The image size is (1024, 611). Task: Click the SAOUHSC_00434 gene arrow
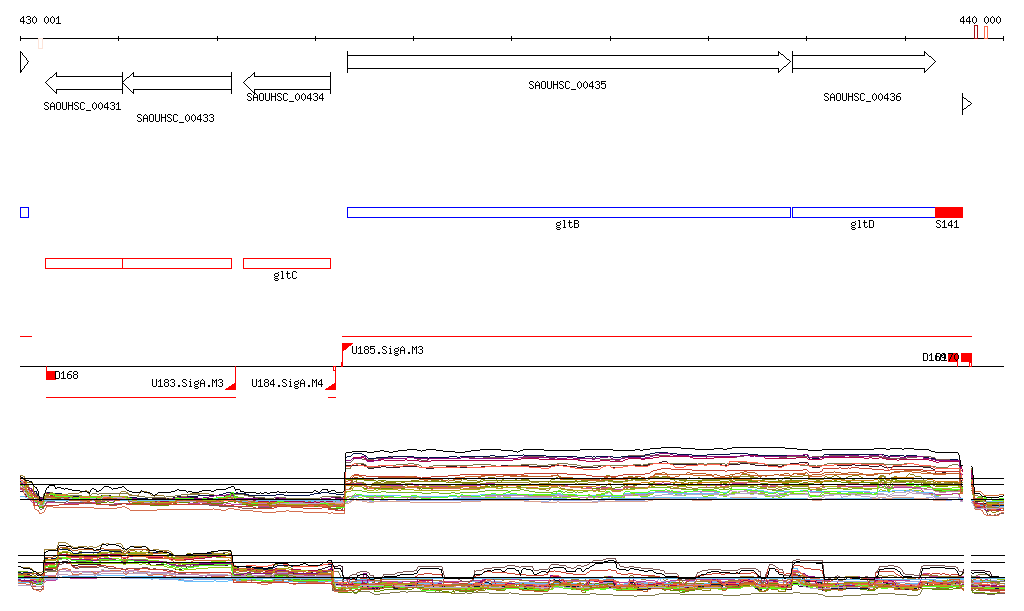pyautogui.click(x=287, y=82)
